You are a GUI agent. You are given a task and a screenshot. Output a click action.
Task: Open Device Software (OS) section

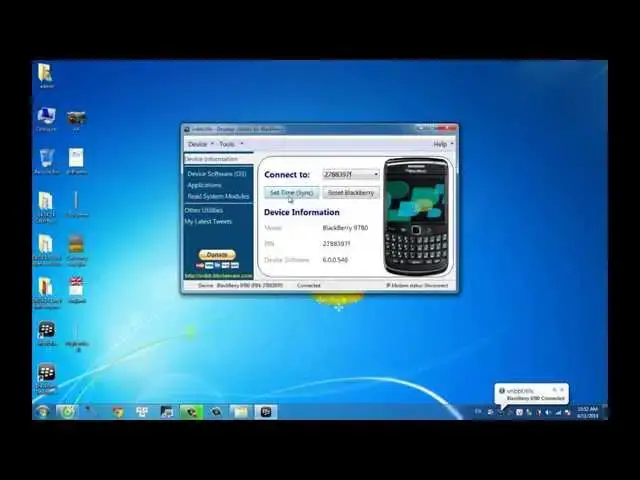[217, 174]
